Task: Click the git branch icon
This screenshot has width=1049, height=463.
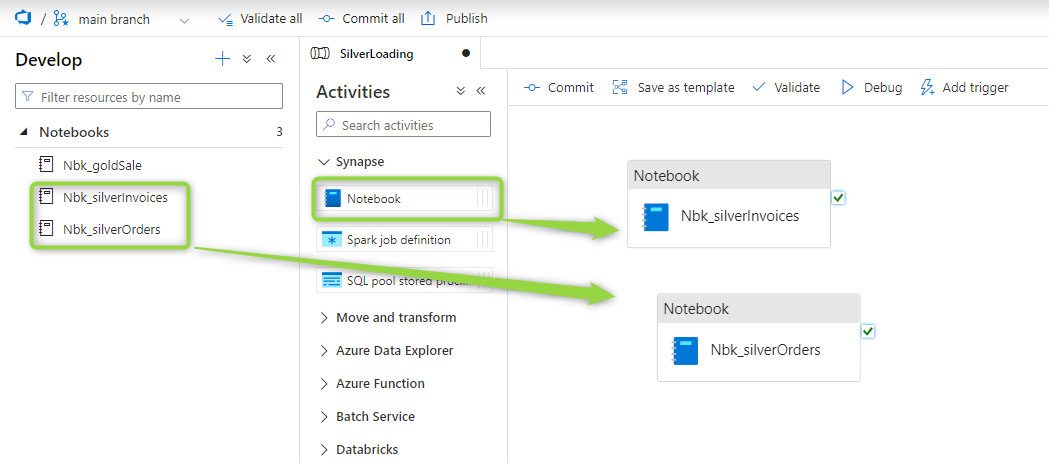Action: 61,19
